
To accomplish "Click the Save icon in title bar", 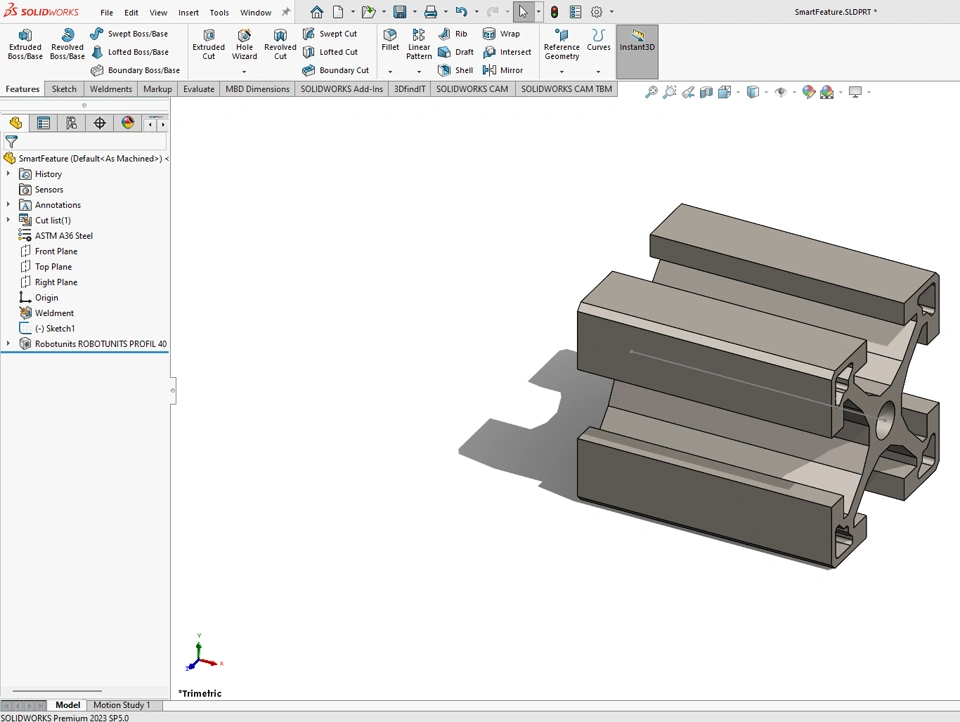I will 399,13.
